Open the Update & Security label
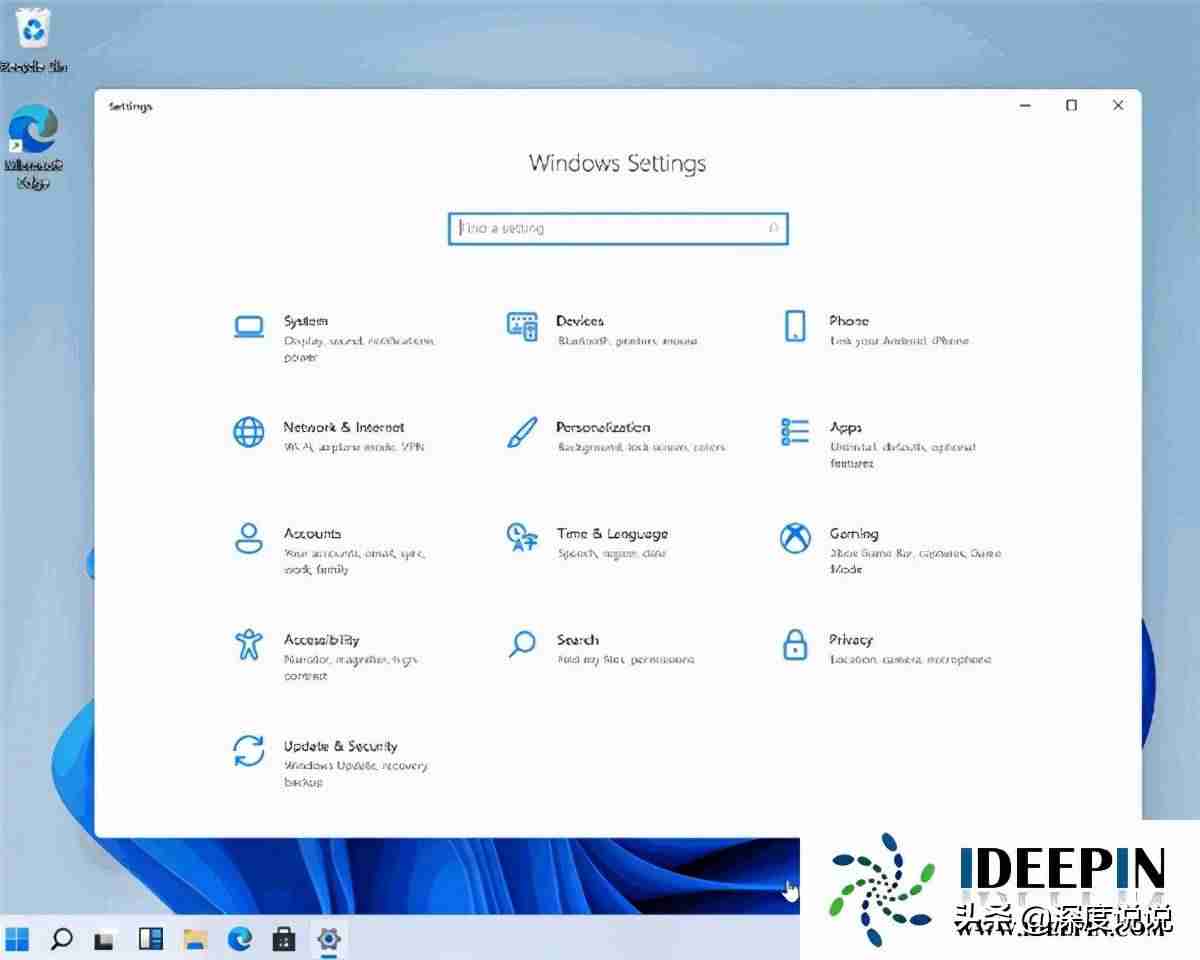 pyautogui.click(x=340, y=746)
